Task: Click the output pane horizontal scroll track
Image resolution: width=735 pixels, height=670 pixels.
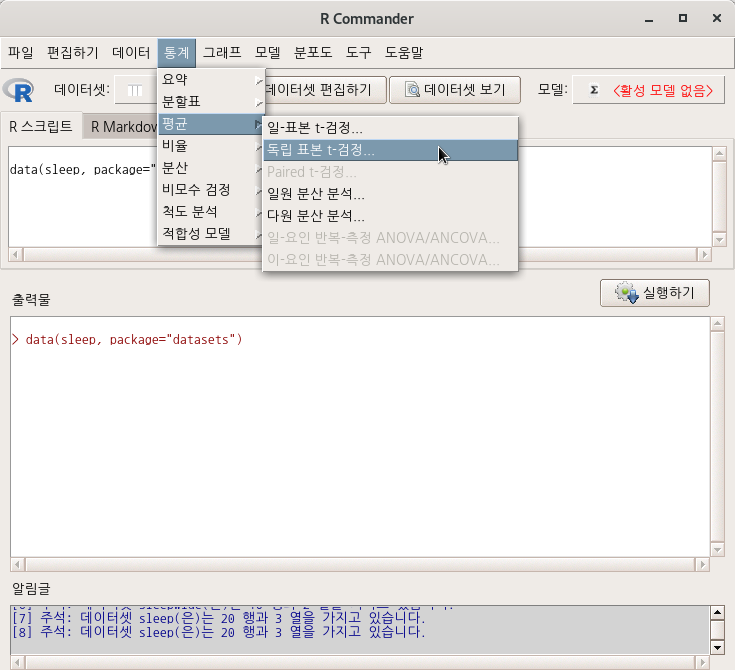Action: tap(360, 565)
